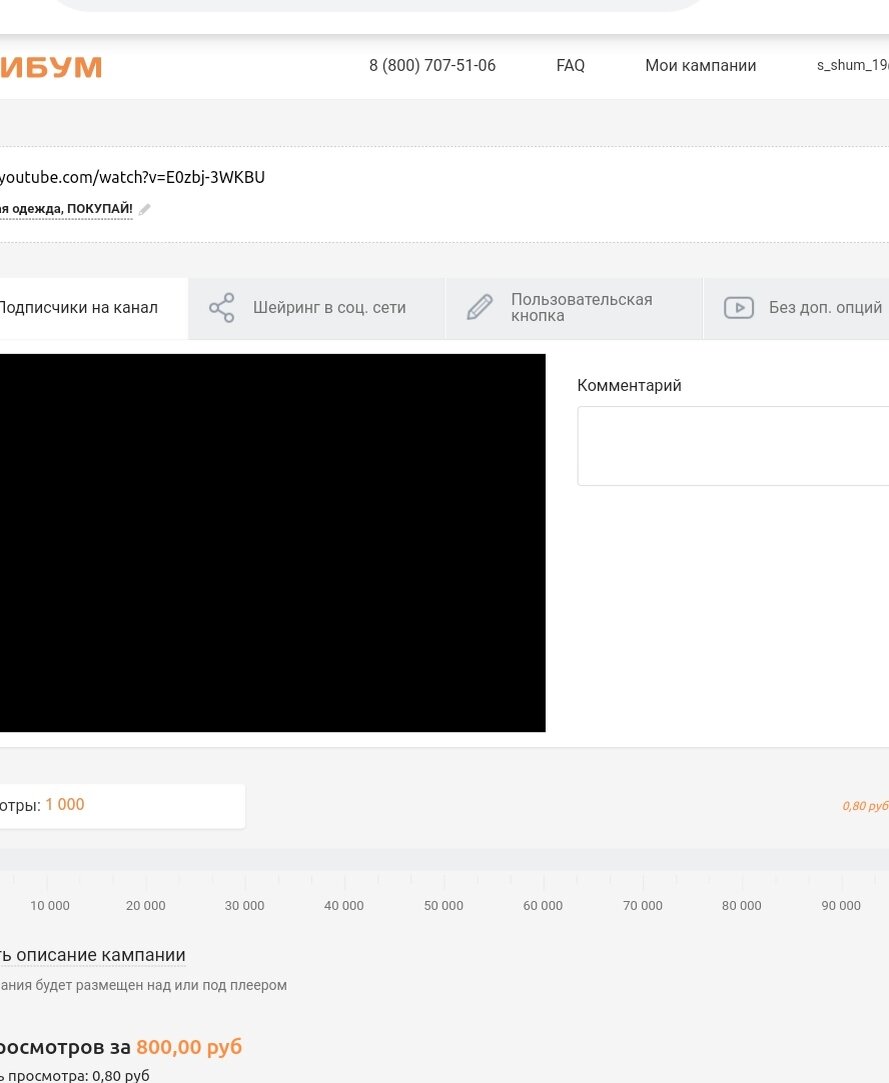Screen dimensions: 889x1083
Task: Click the youtube.com/watch?v=E0zbj-3WKBU URL text
Action: pos(132,178)
